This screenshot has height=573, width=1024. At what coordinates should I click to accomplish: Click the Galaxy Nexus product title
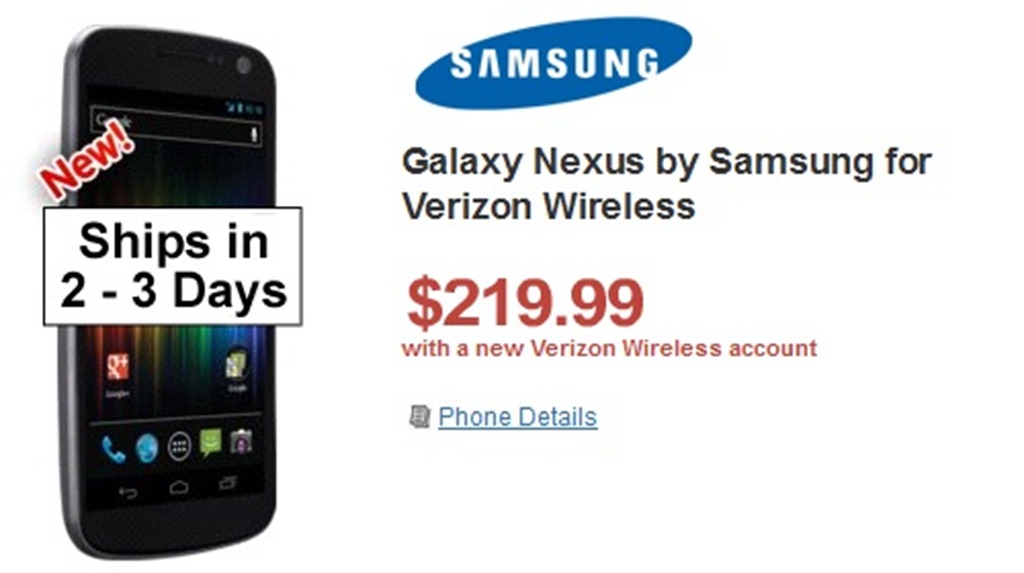[x=666, y=184]
